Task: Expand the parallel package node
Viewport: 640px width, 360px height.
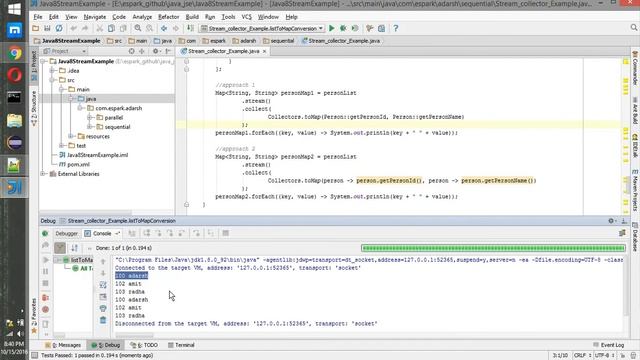Action: point(89,118)
